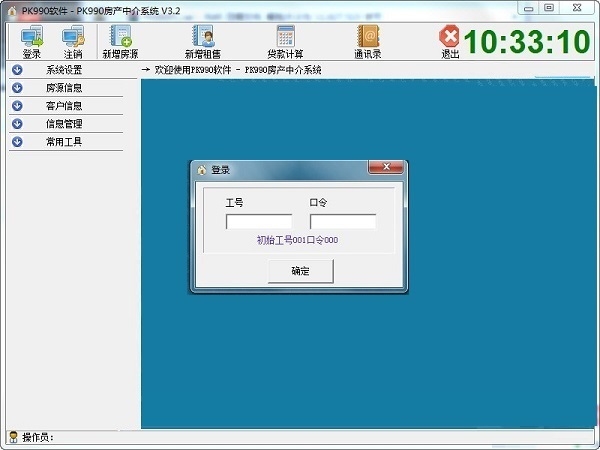
Task: Select the 客户信息 sidebar menu label
Action: tap(64, 106)
